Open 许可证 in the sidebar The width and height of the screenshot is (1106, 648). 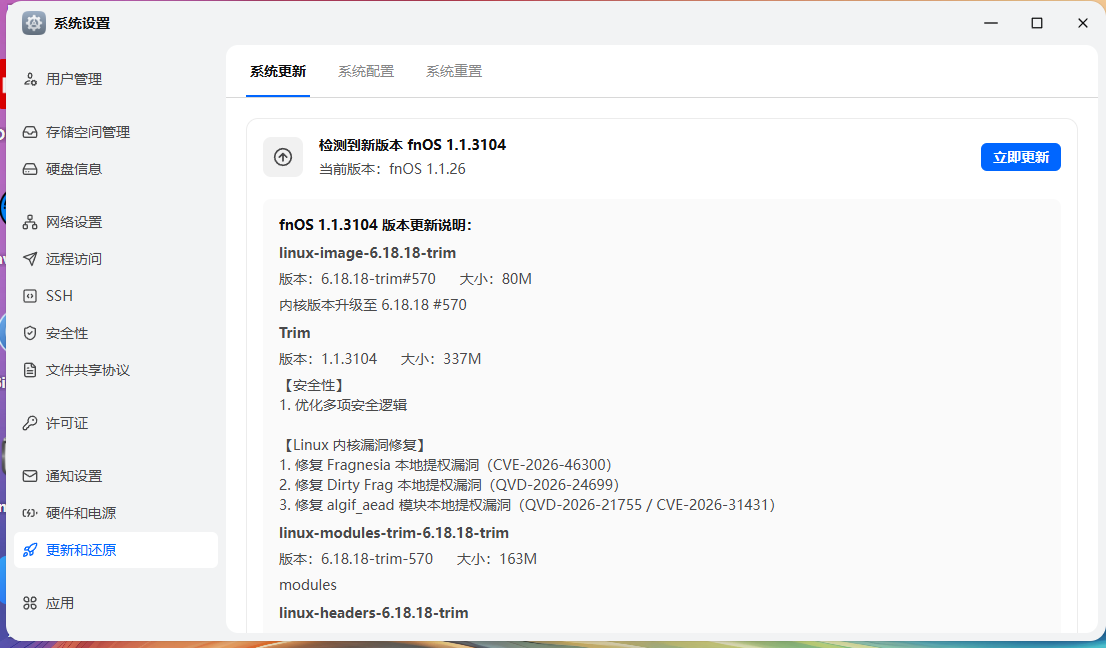tap(116, 423)
